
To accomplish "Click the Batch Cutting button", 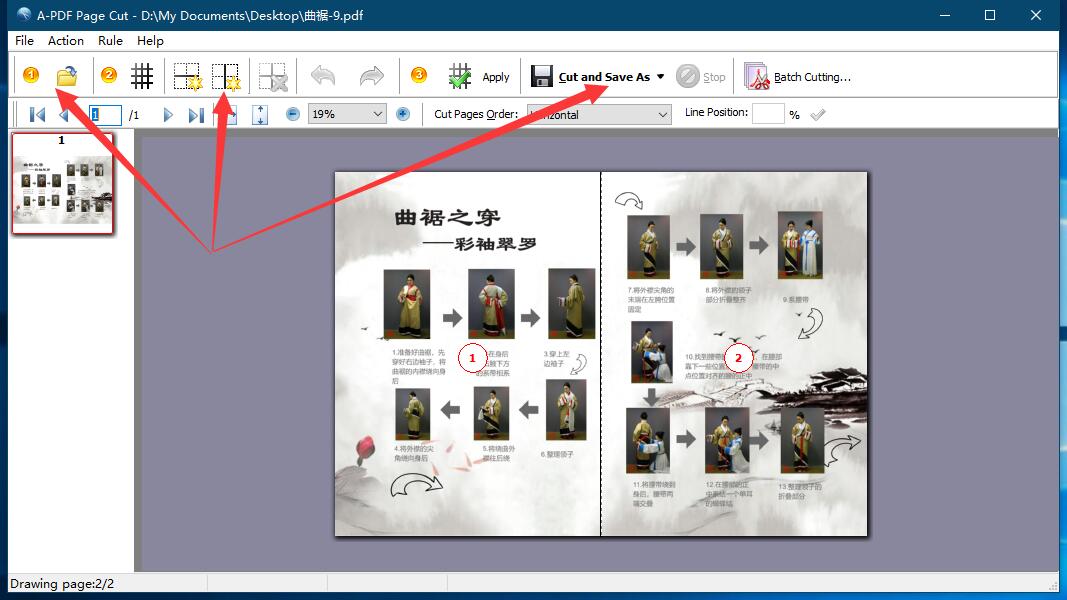I will [798, 77].
